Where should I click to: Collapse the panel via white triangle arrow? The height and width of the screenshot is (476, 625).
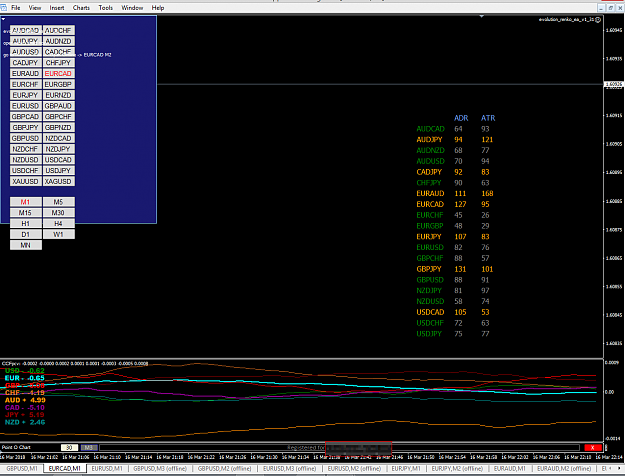[3, 19]
